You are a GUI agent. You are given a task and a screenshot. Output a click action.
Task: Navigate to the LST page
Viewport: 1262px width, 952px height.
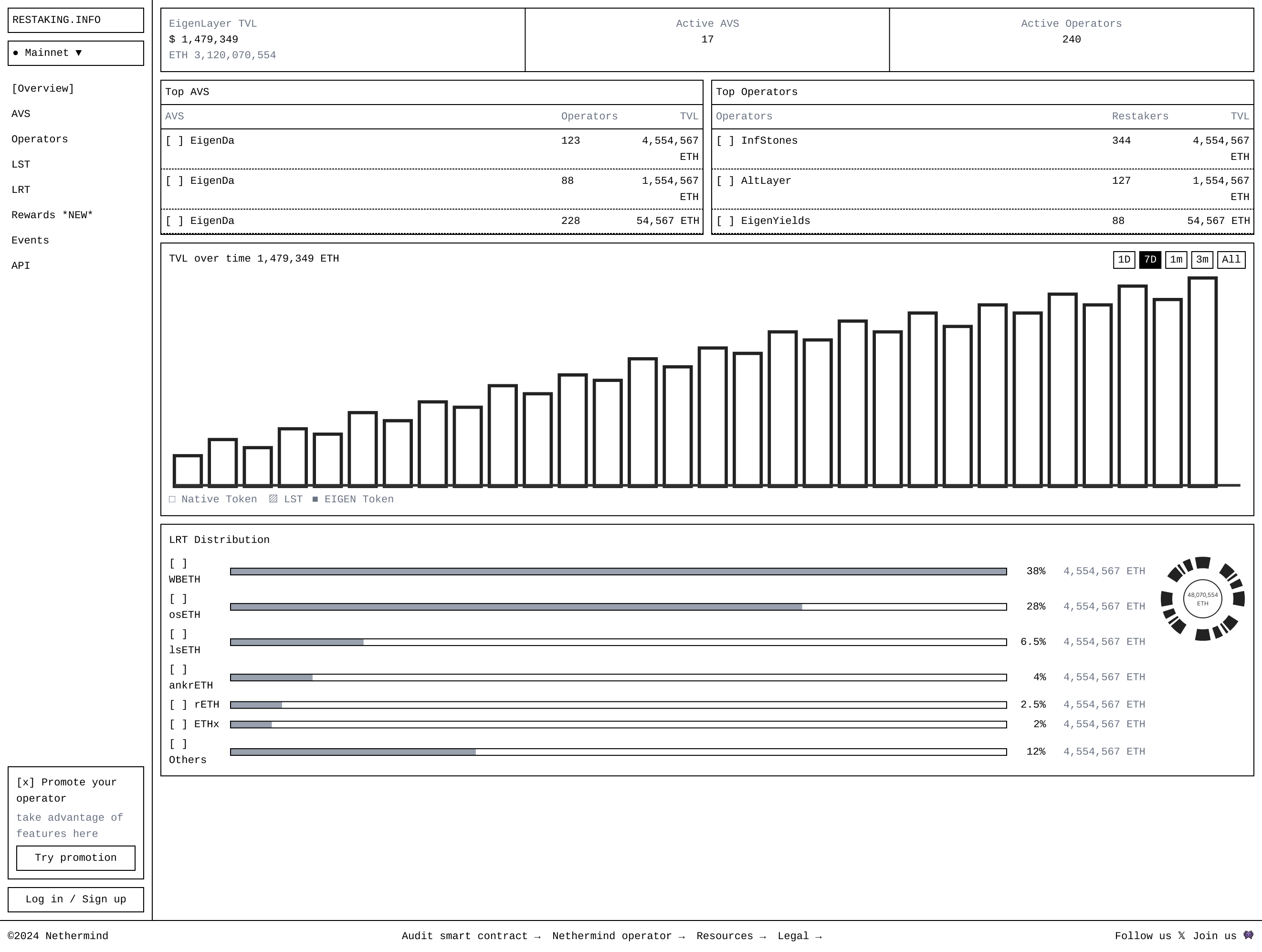pyautogui.click(x=21, y=165)
